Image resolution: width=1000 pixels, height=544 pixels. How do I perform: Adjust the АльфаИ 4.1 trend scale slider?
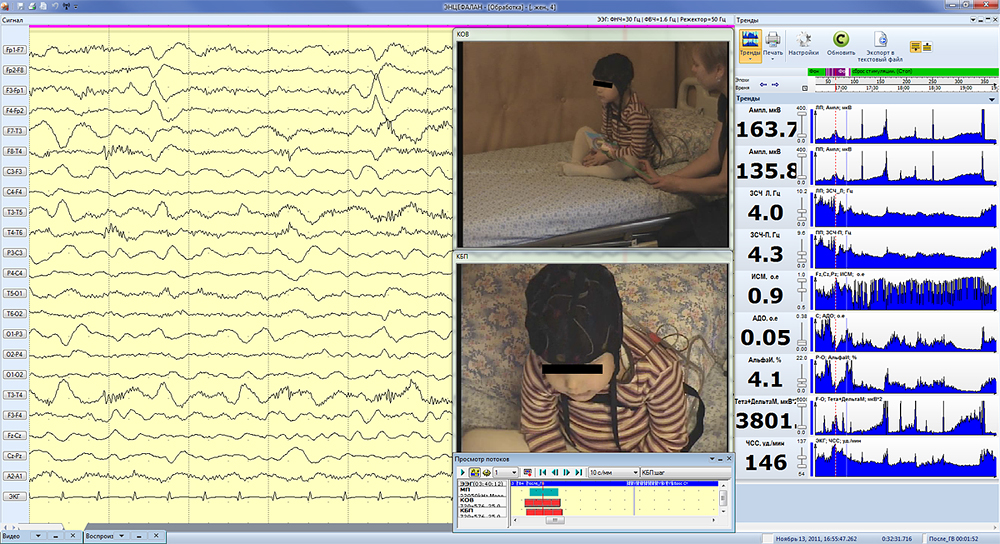coord(802,374)
